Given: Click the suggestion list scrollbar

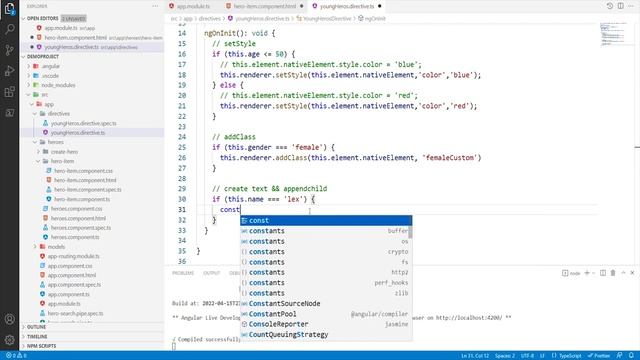Looking at the screenshot, I should tap(410, 232).
